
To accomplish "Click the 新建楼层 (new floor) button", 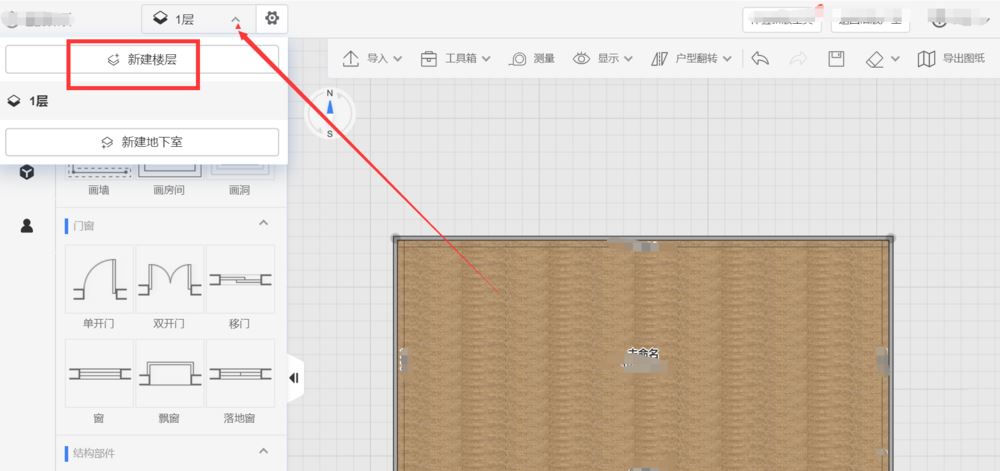I will (142, 60).
